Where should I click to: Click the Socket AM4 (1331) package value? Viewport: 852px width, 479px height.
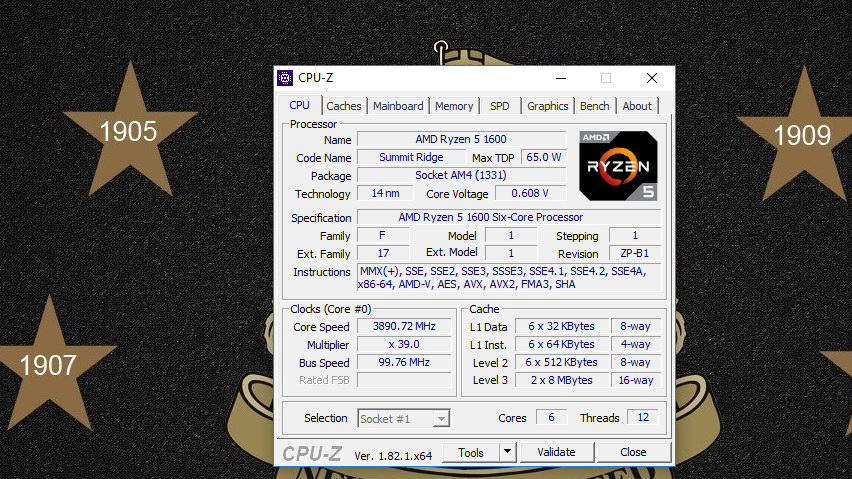[461, 175]
